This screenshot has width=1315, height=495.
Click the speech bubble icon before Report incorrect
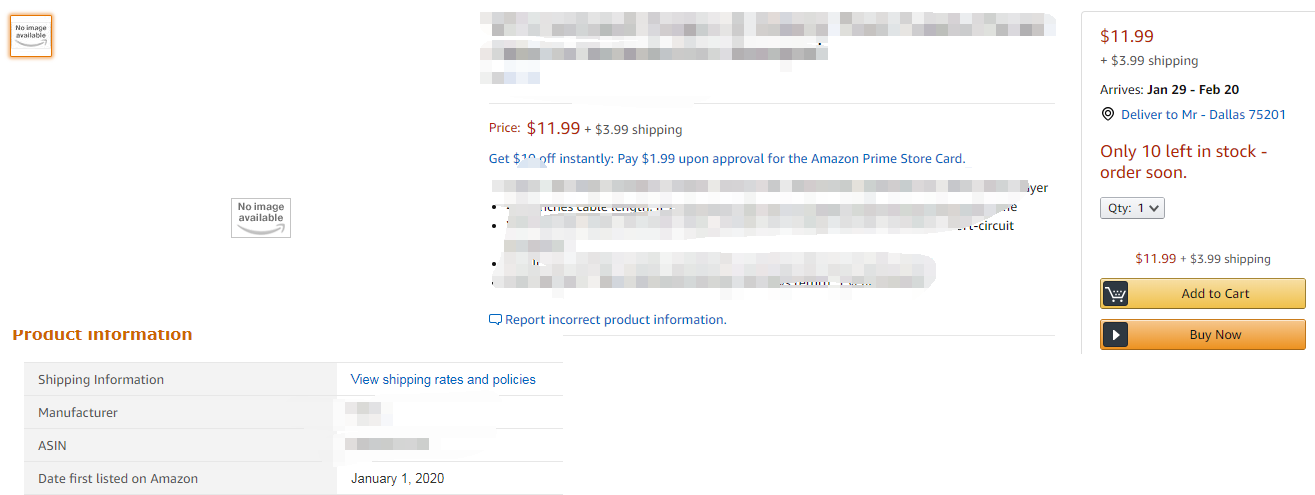click(x=495, y=320)
